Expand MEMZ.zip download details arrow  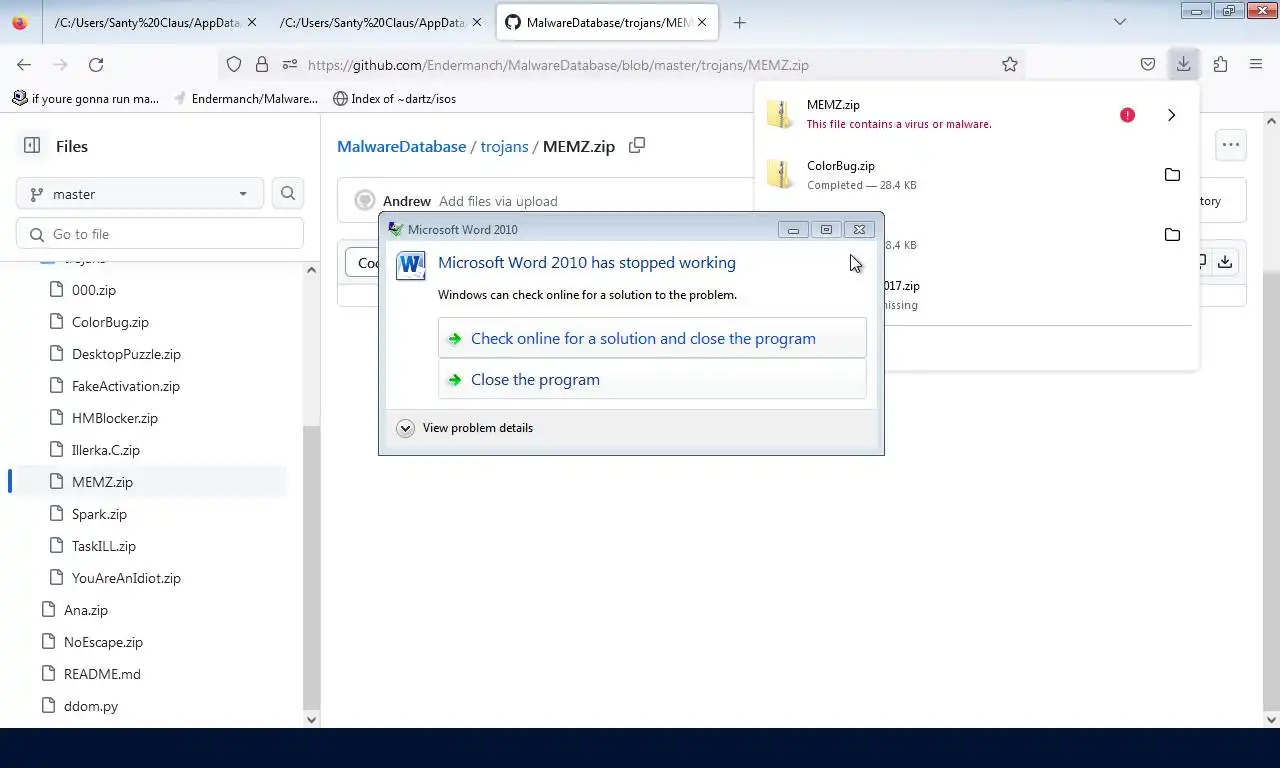click(1171, 115)
